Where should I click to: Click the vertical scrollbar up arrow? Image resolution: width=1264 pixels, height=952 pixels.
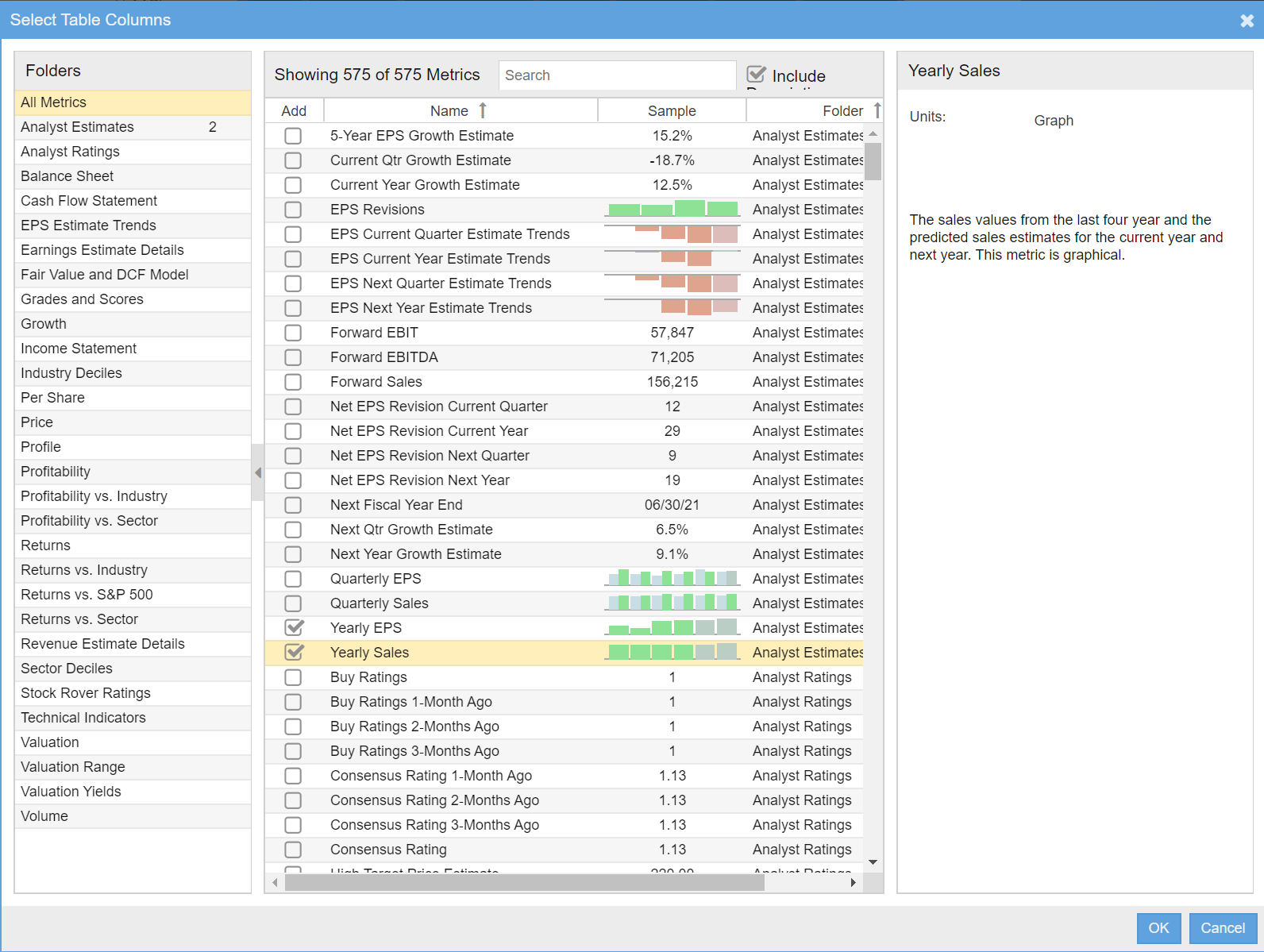coord(873,133)
